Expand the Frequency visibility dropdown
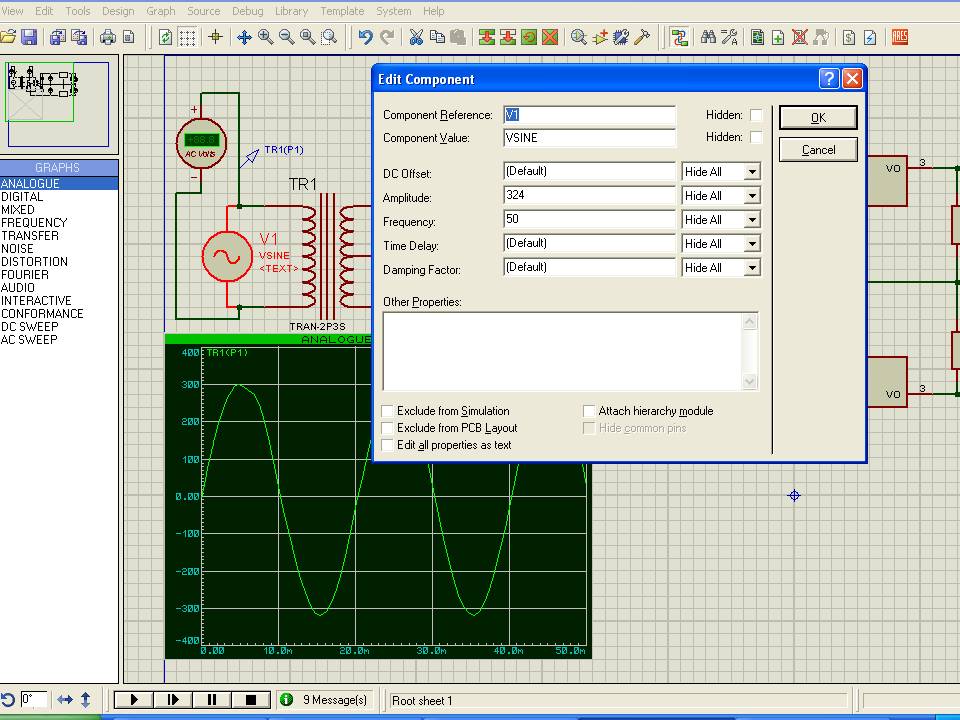960x720 pixels. [752, 220]
